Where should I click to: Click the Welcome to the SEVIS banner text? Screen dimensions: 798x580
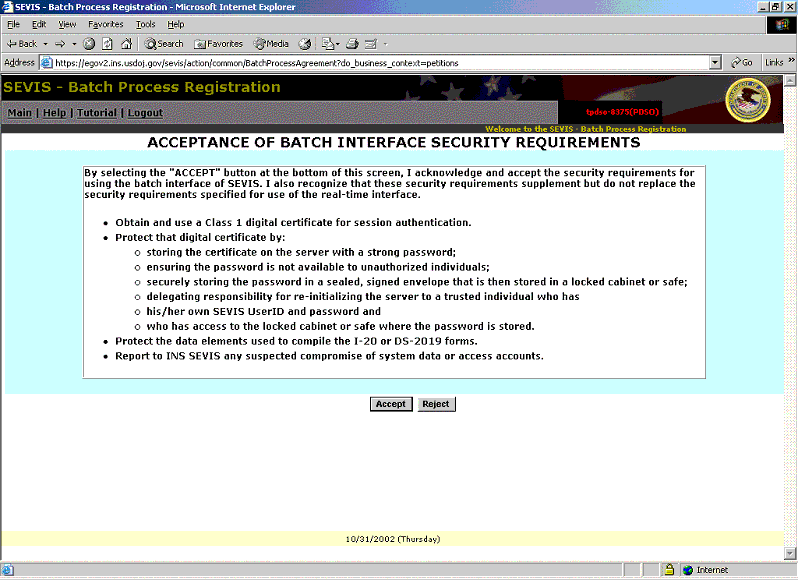(585, 129)
